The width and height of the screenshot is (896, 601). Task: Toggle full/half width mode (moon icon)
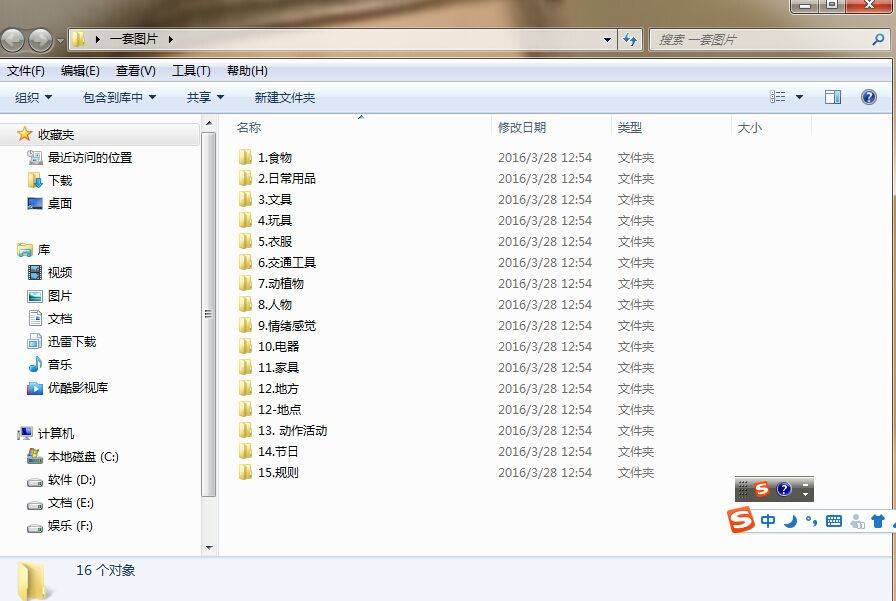[790, 521]
